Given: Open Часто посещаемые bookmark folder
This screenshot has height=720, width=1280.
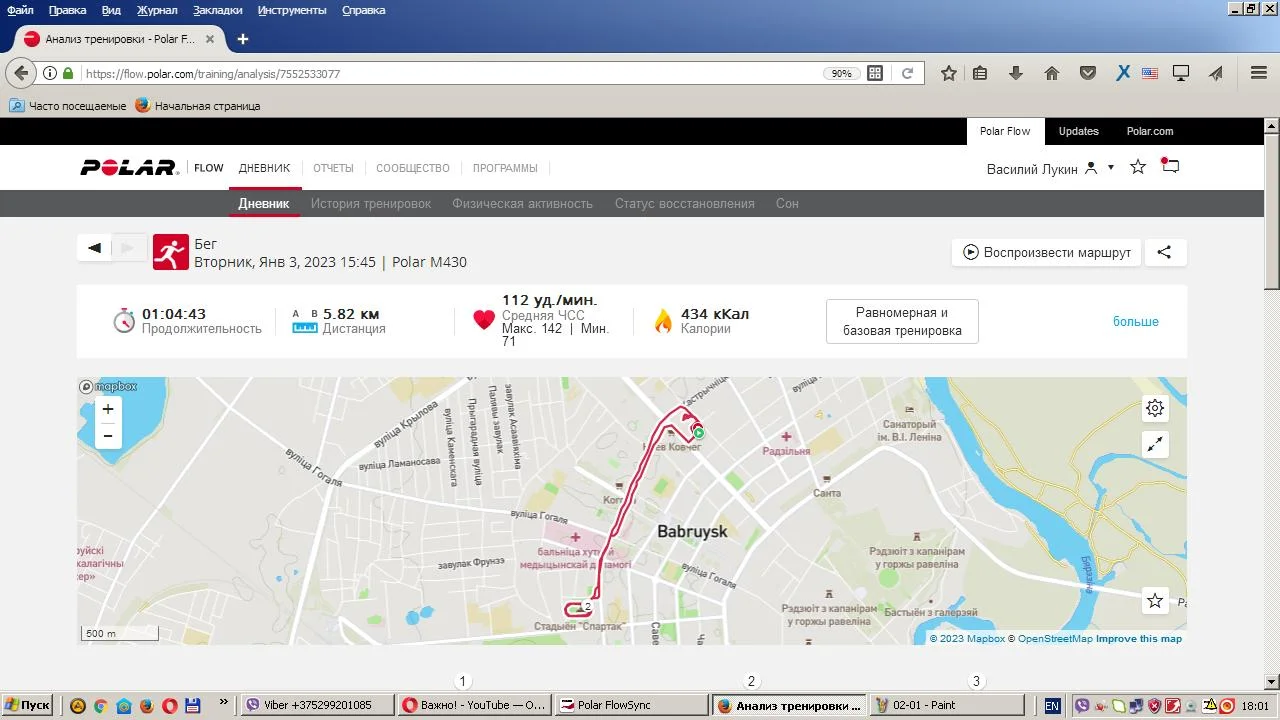Looking at the screenshot, I should (x=68, y=105).
